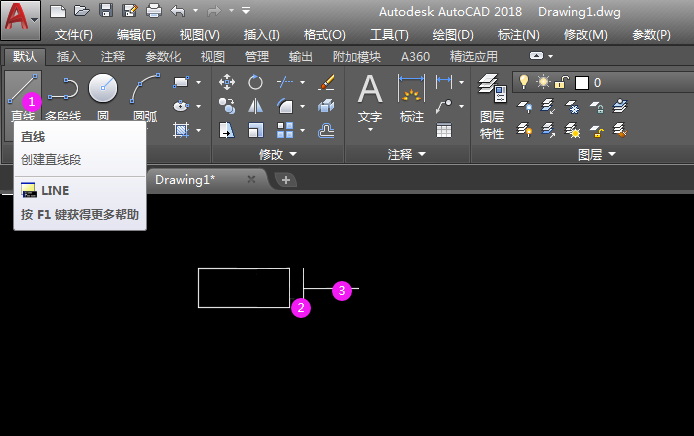
Task: Activate the Move tool in Modify panel
Action: (227, 82)
